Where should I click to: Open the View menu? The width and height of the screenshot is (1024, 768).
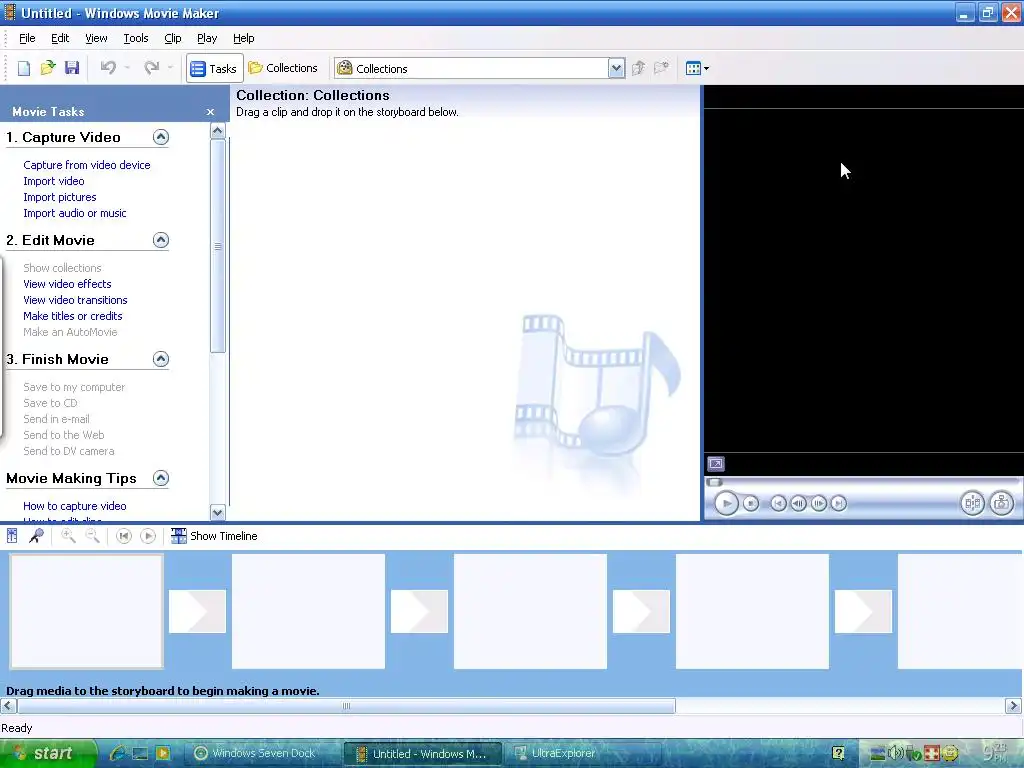pos(96,38)
